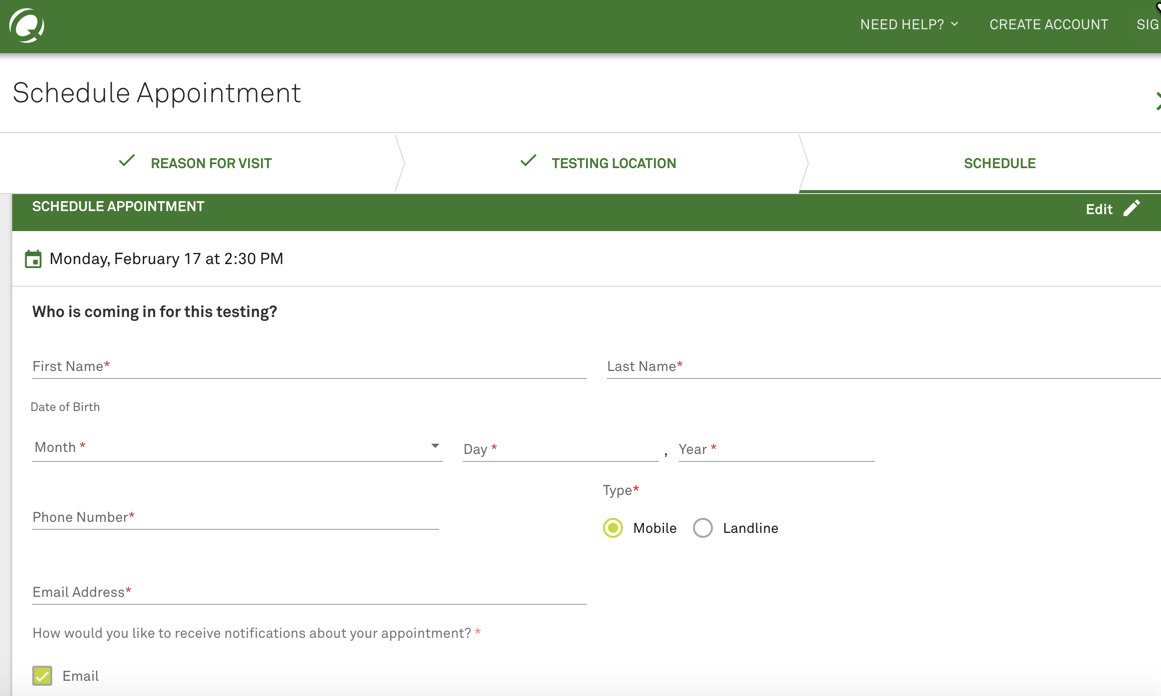This screenshot has height=696, width=1161.
Task: Click the Create Account link
Action: point(1048,24)
